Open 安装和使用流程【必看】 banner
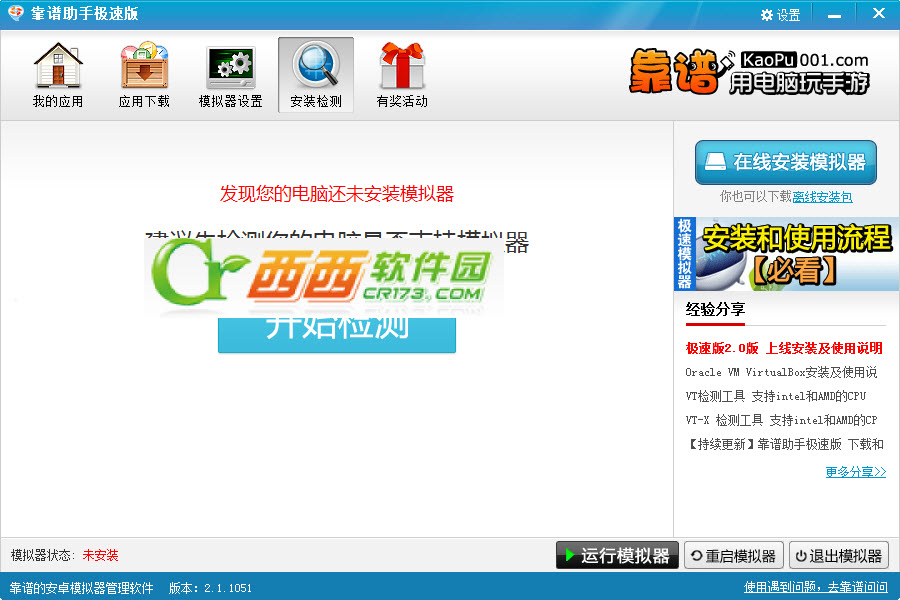This screenshot has width=900, height=600. pos(786,254)
